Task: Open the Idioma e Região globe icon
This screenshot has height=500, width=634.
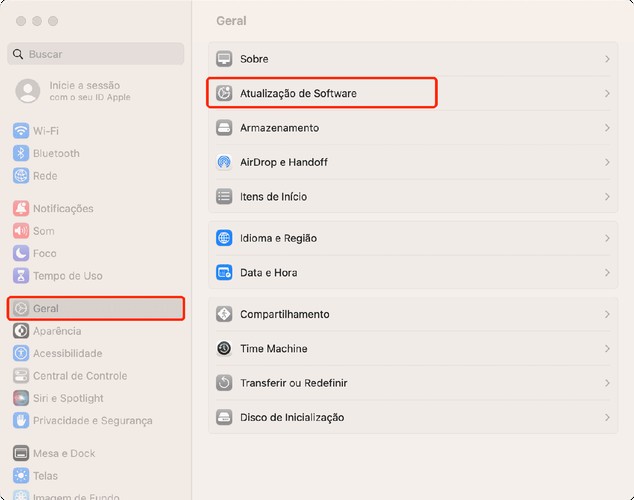Action: [224, 238]
